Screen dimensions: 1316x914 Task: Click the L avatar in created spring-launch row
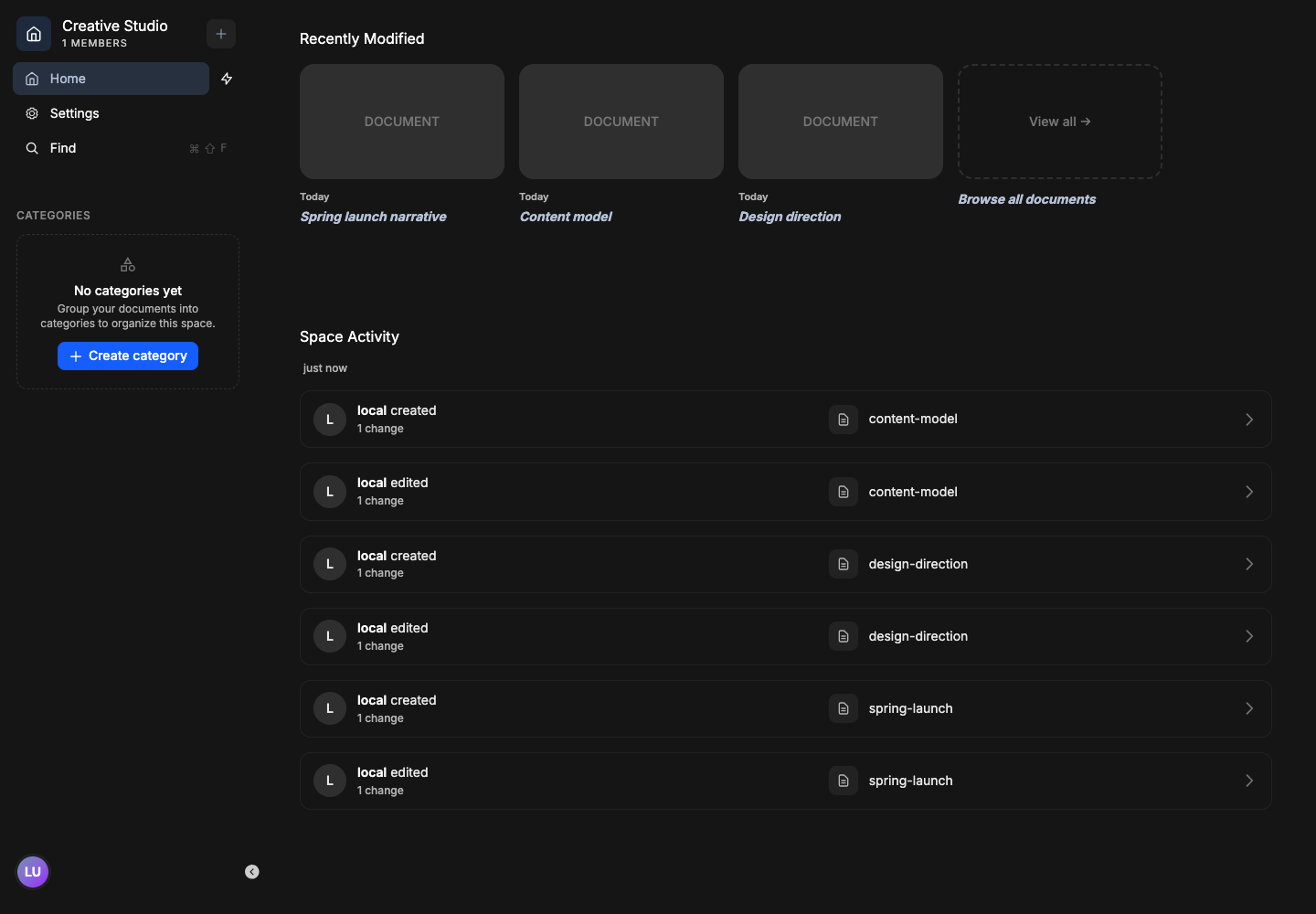coord(330,708)
